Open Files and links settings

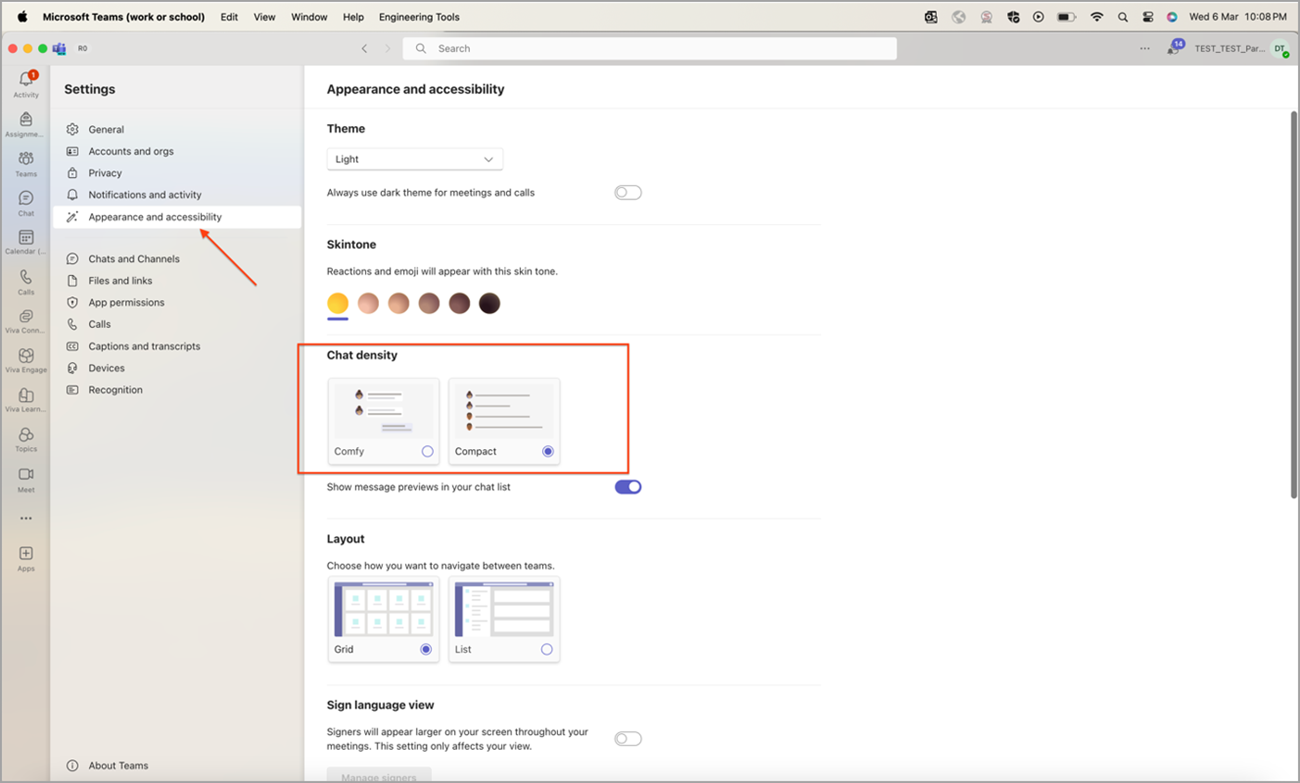177,281
